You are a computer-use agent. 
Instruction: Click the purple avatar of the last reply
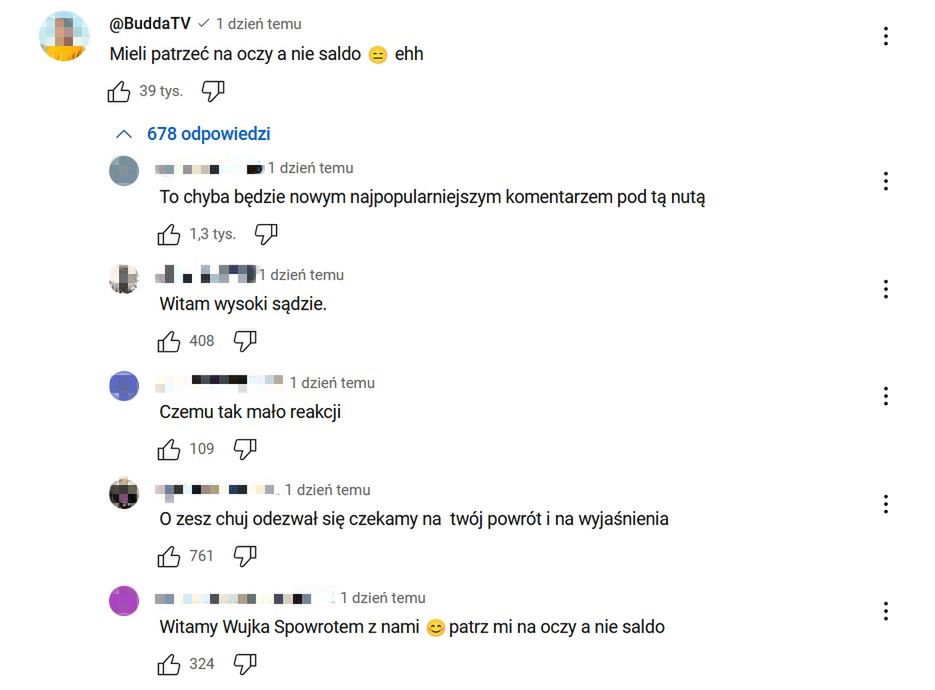point(124,601)
